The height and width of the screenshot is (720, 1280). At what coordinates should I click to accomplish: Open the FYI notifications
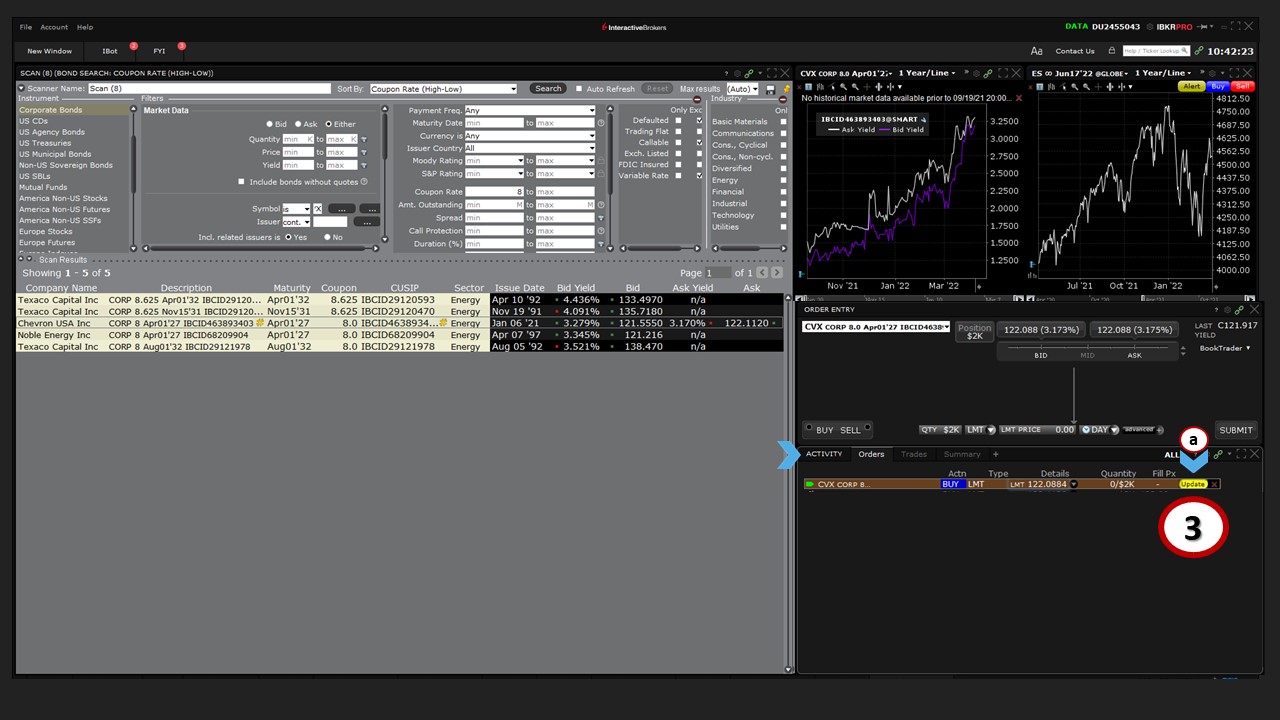coord(160,51)
